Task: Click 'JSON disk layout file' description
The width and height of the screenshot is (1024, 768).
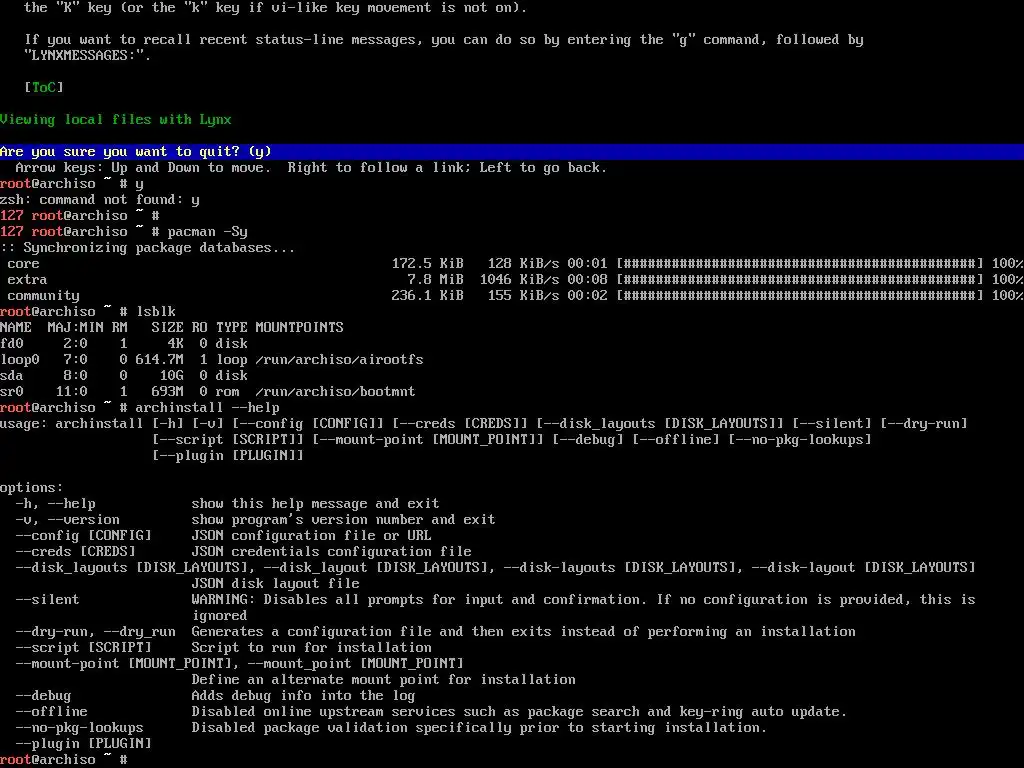Action: click(276, 584)
